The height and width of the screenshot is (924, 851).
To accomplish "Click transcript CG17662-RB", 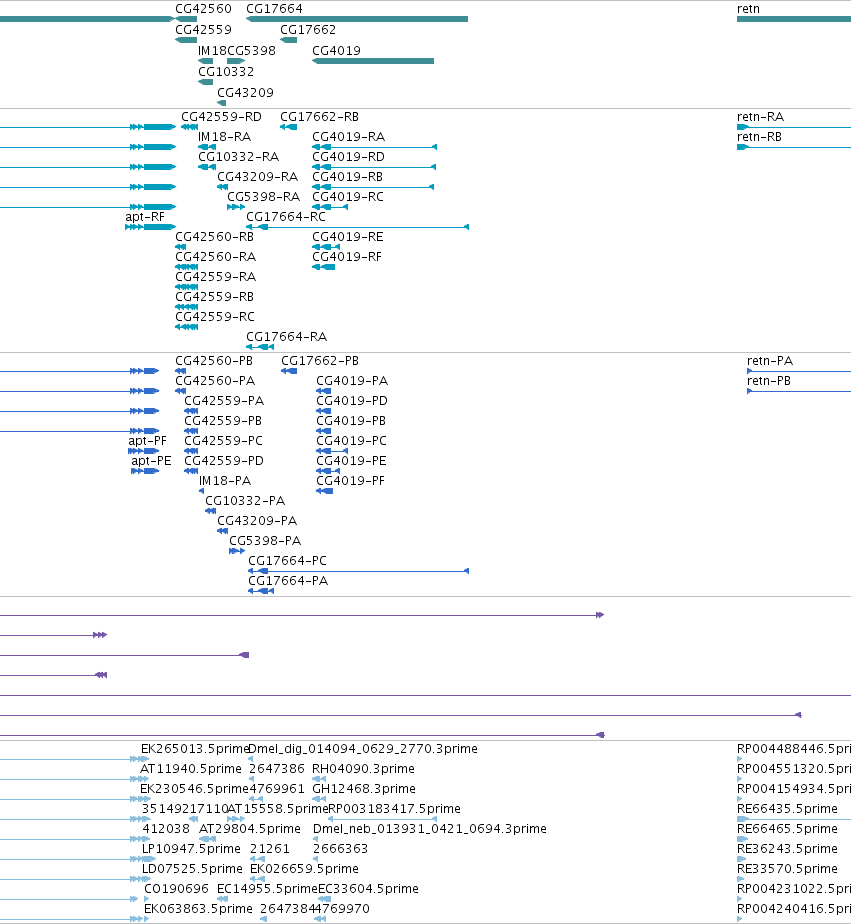I will click(319, 117).
